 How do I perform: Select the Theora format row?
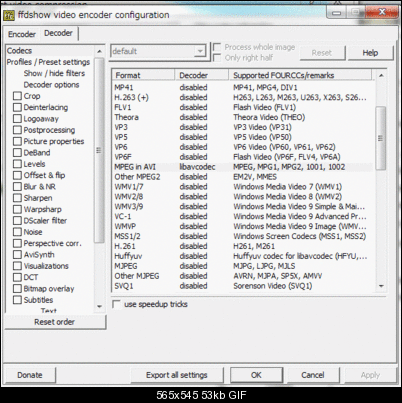242,117
